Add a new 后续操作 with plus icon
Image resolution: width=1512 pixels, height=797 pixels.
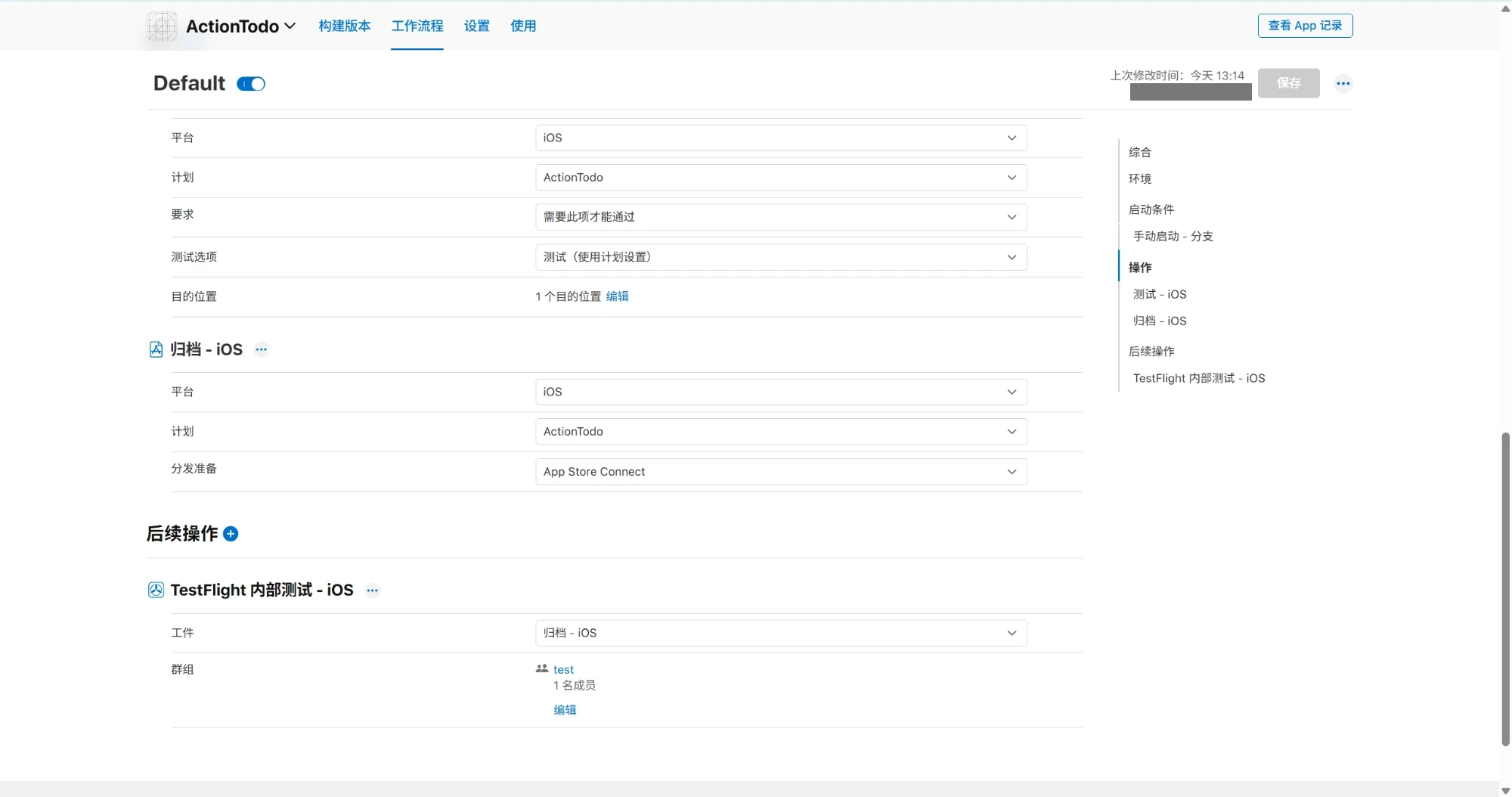(x=231, y=534)
